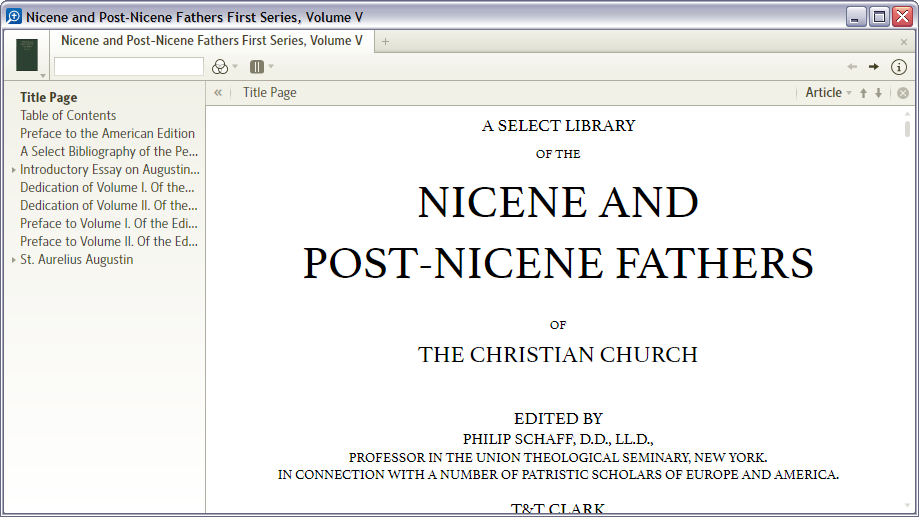Open Dedication of Volume II entry
The height and width of the screenshot is (517, 919).
click(108, 206)
